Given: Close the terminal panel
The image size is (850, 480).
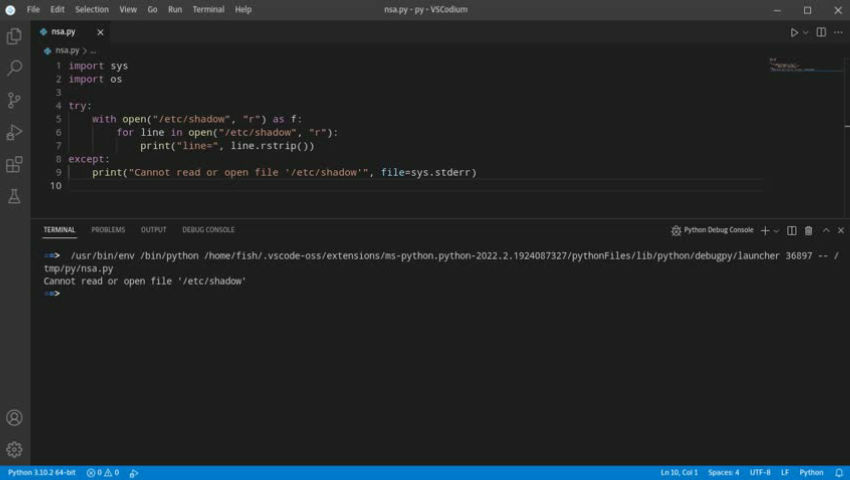Looking at the screenshot, I should pyautogui.click(x=841, y=231).
